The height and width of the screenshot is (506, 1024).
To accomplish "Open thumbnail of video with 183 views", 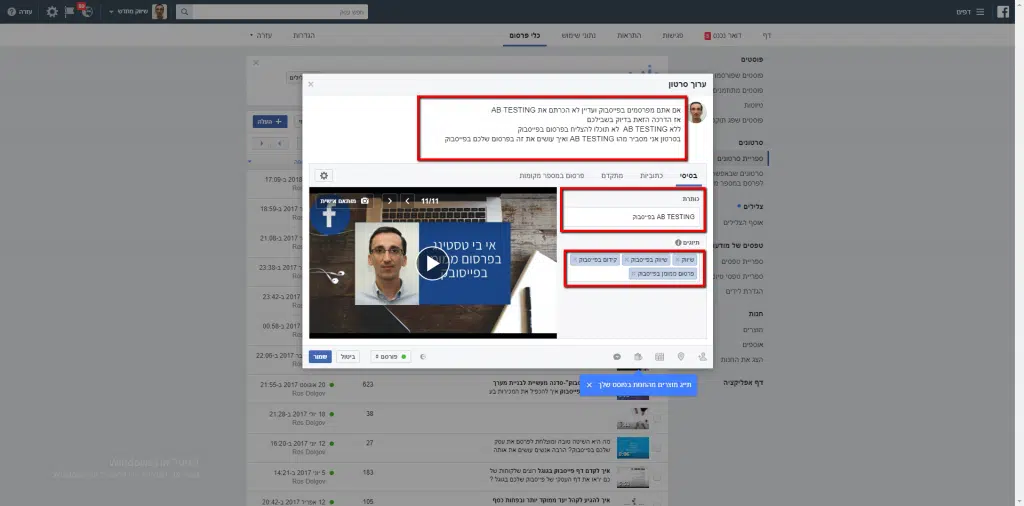I will pos(633,477).
